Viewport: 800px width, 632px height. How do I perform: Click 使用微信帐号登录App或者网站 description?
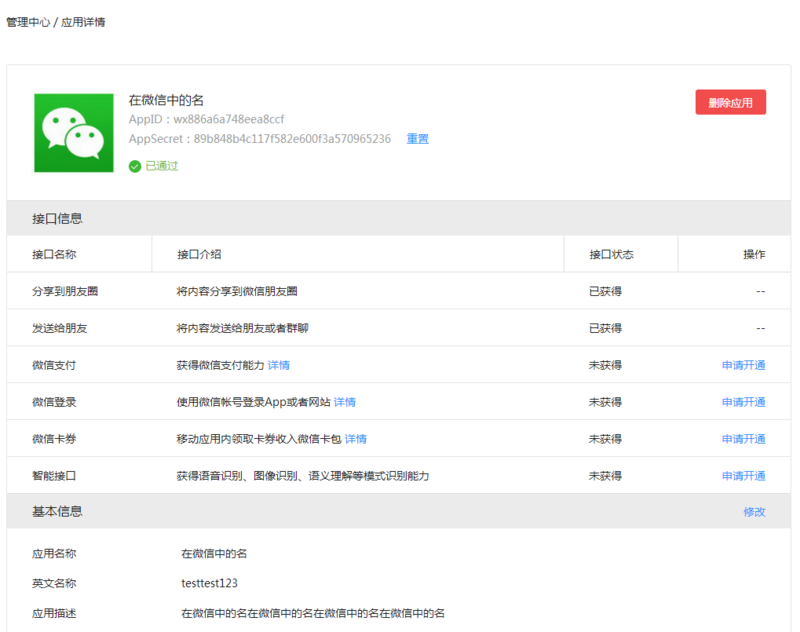point(254,402)
